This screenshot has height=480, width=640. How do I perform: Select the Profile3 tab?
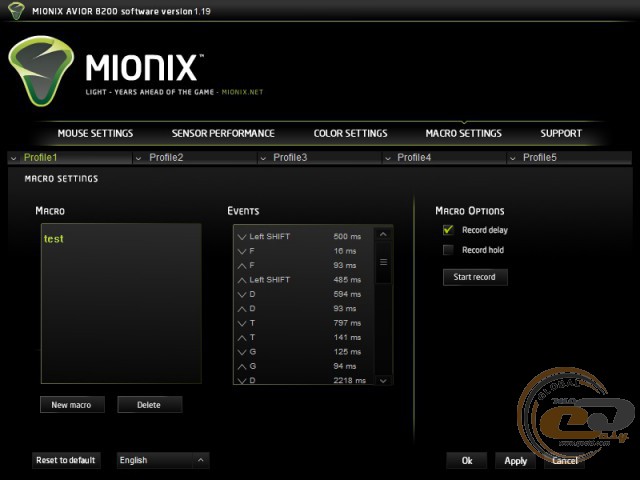pyautogui.click(x=320, y=158)
